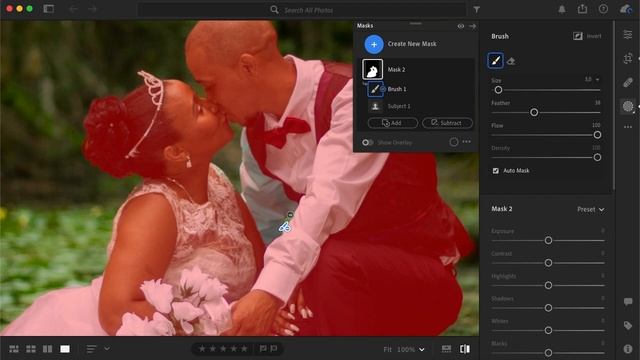640x360 pixels.
Task: Adjust the Shadows slider handle
Action: [x=548, y=308]
